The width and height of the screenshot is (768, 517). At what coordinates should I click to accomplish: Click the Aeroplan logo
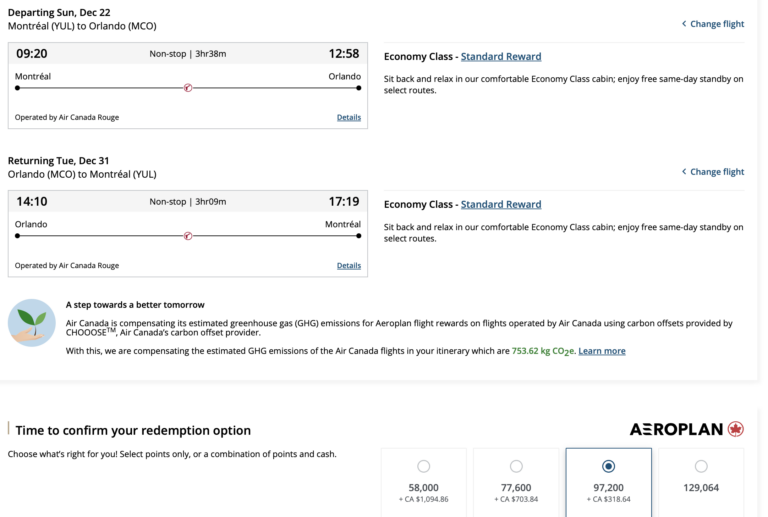coord(677,429)
